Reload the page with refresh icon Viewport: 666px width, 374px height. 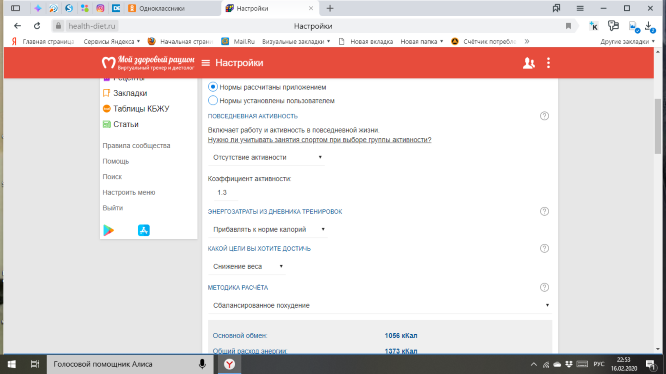point(37,26)
